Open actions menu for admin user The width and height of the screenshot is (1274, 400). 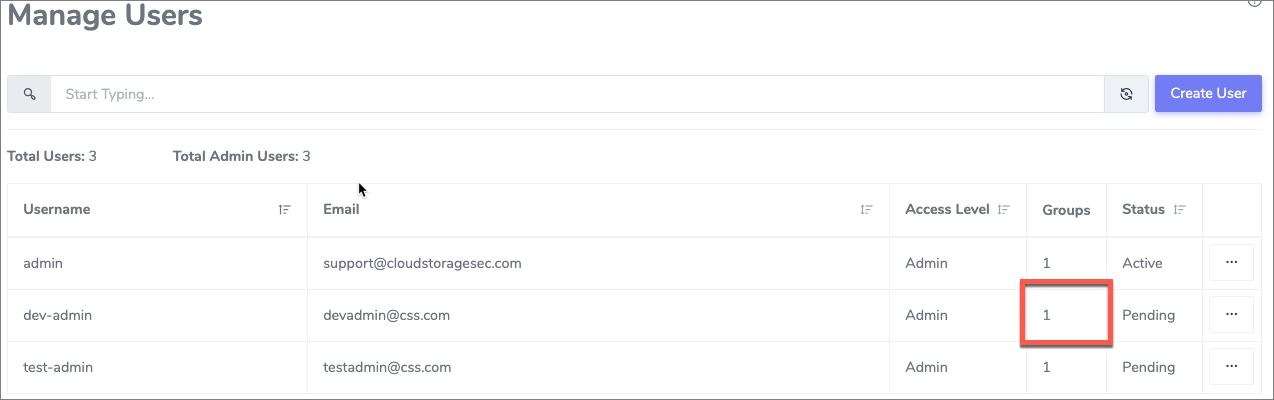pyautogui.click(x=1231, y=263)
